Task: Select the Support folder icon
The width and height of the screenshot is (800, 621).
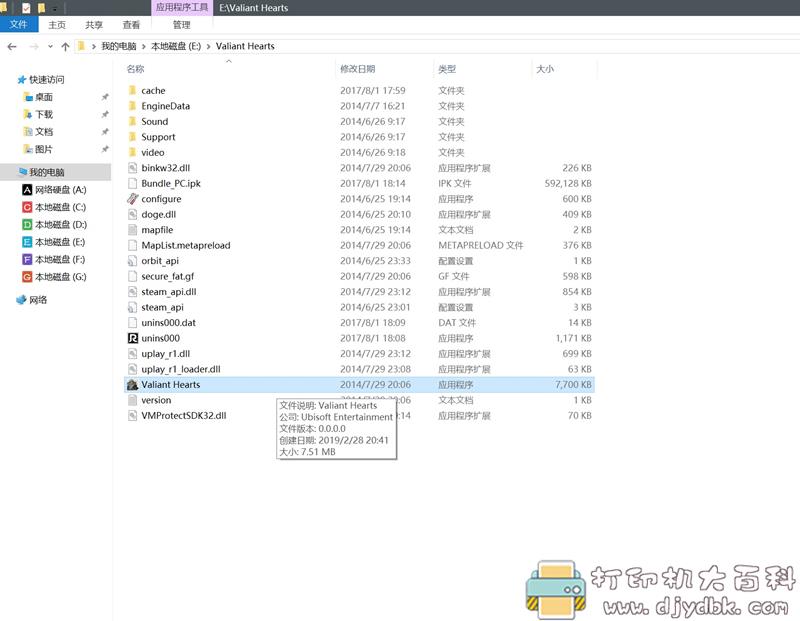Action: pos(133,137)
